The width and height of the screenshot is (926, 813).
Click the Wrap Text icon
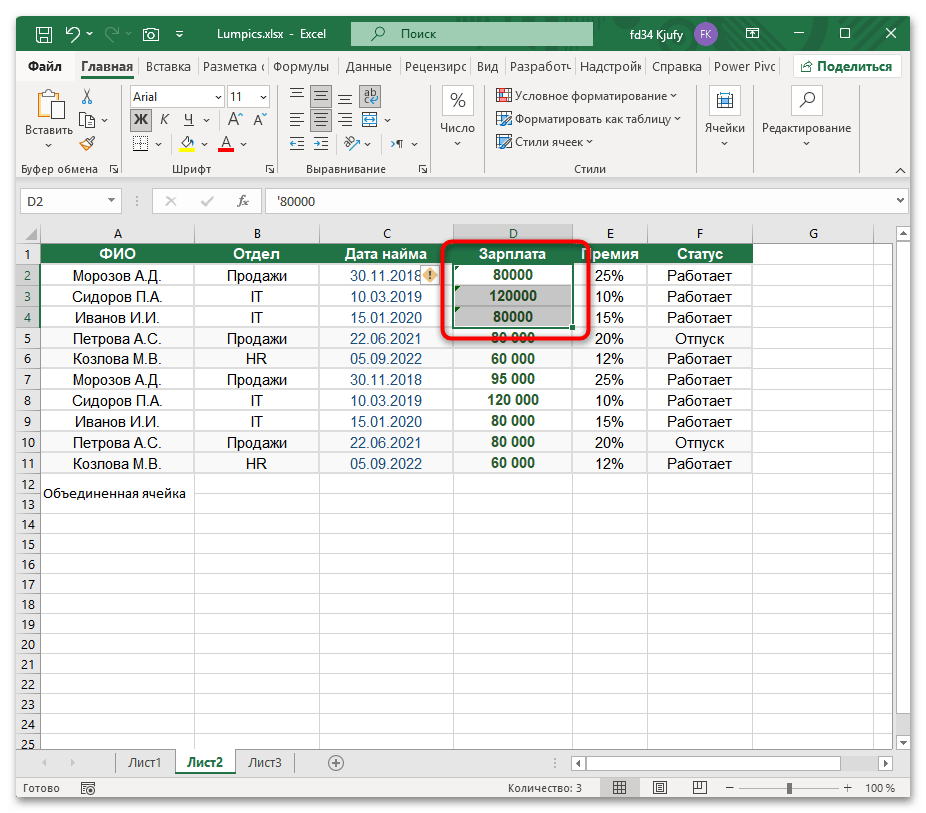(x=371, y=97)
